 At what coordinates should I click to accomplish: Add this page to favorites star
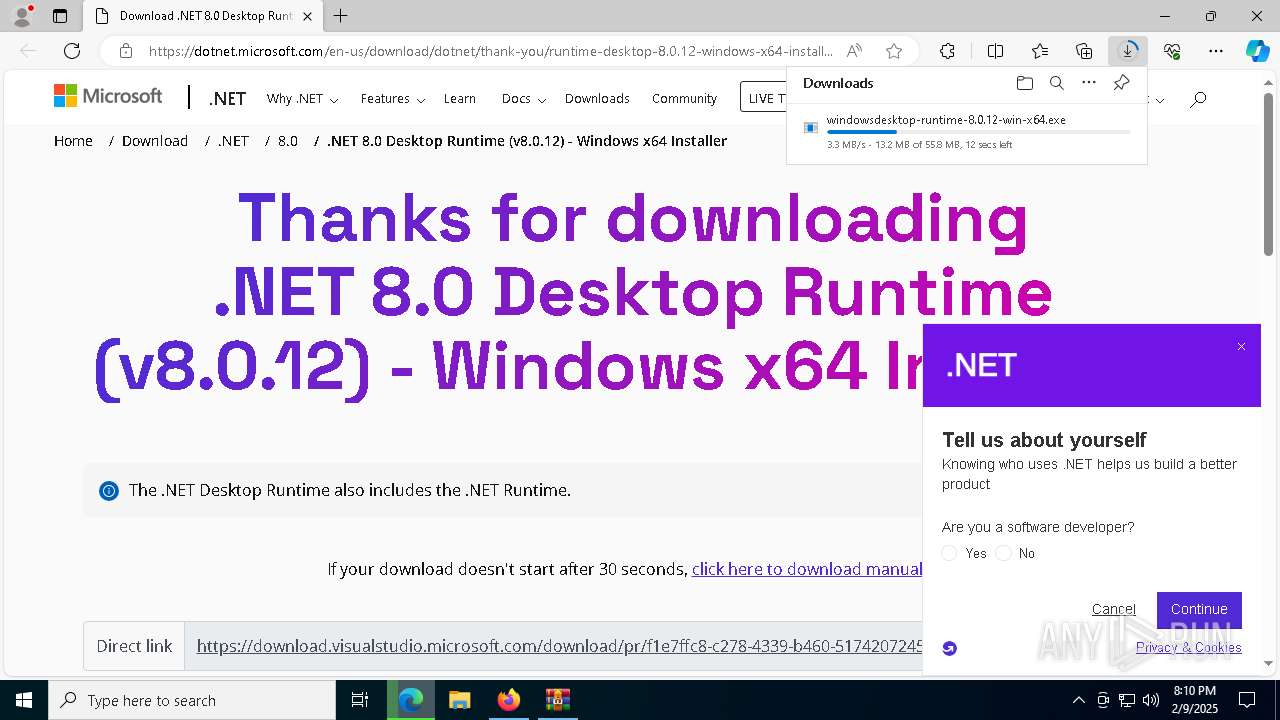(894, 51)
